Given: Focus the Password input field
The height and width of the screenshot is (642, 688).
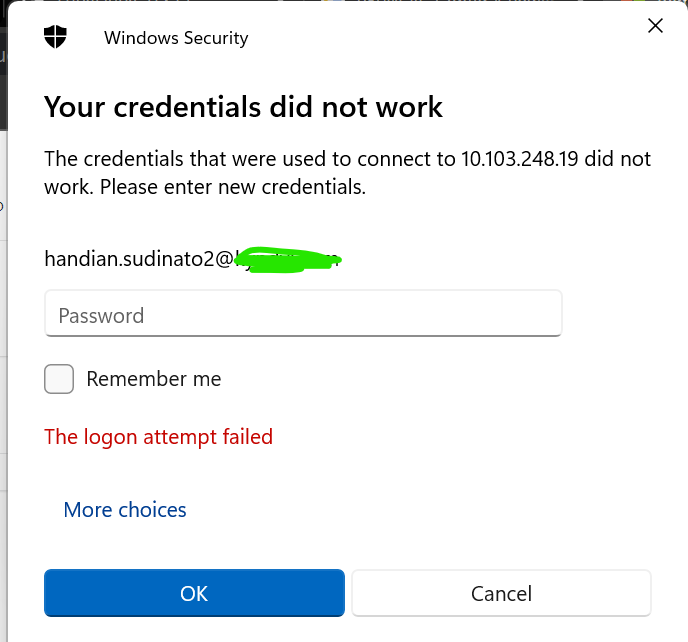Looking at the screenshot, I should tap(303, 313).
